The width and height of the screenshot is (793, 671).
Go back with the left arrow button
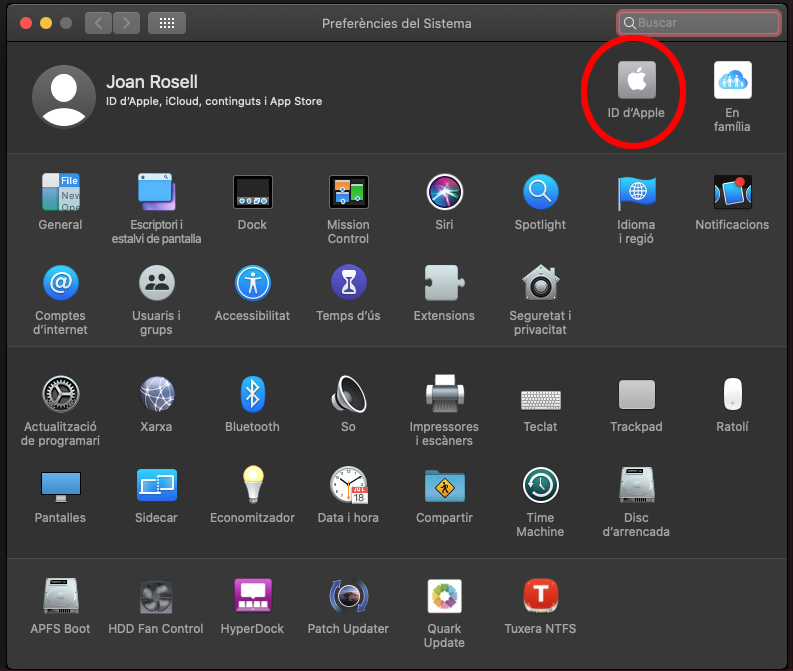tap(99, 22)
